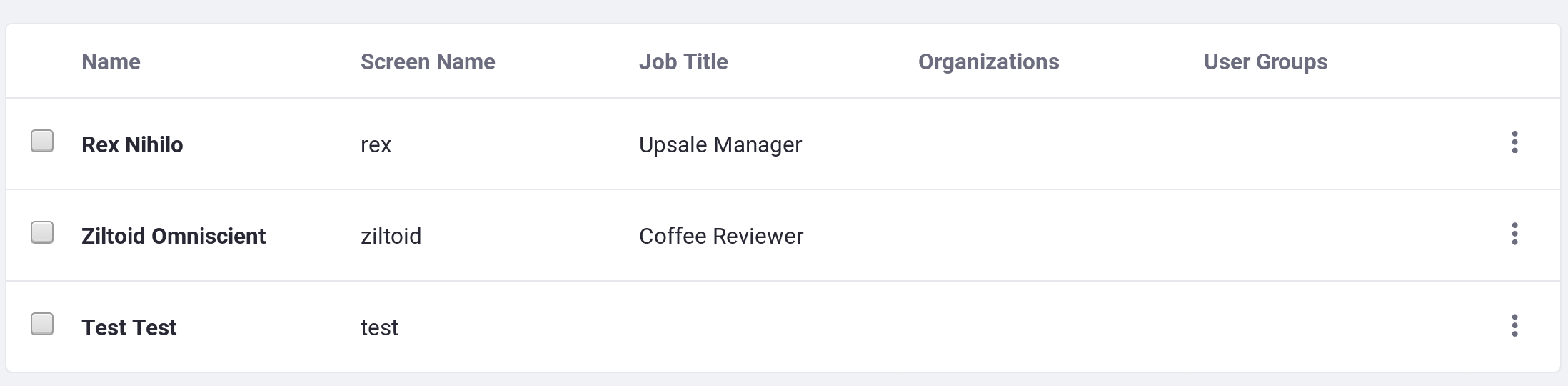Select the Ziltoid Omniscient row checkbox
The image size is (1568, 386).
[x=42, y=232]
